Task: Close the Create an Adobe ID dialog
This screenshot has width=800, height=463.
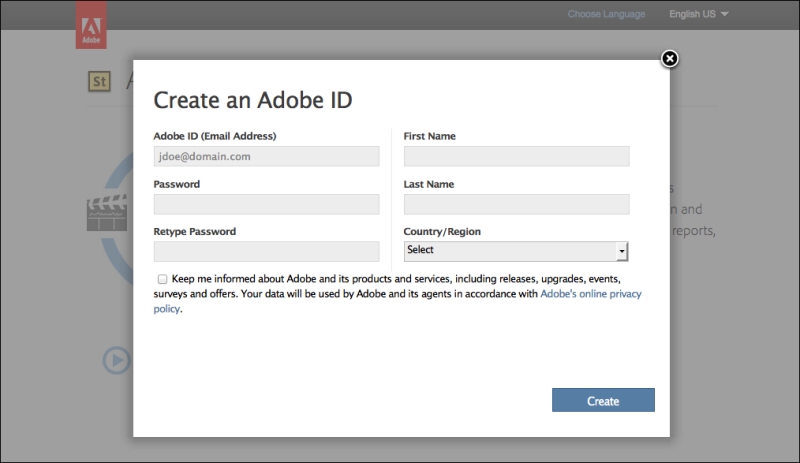Action: (669, 59)
